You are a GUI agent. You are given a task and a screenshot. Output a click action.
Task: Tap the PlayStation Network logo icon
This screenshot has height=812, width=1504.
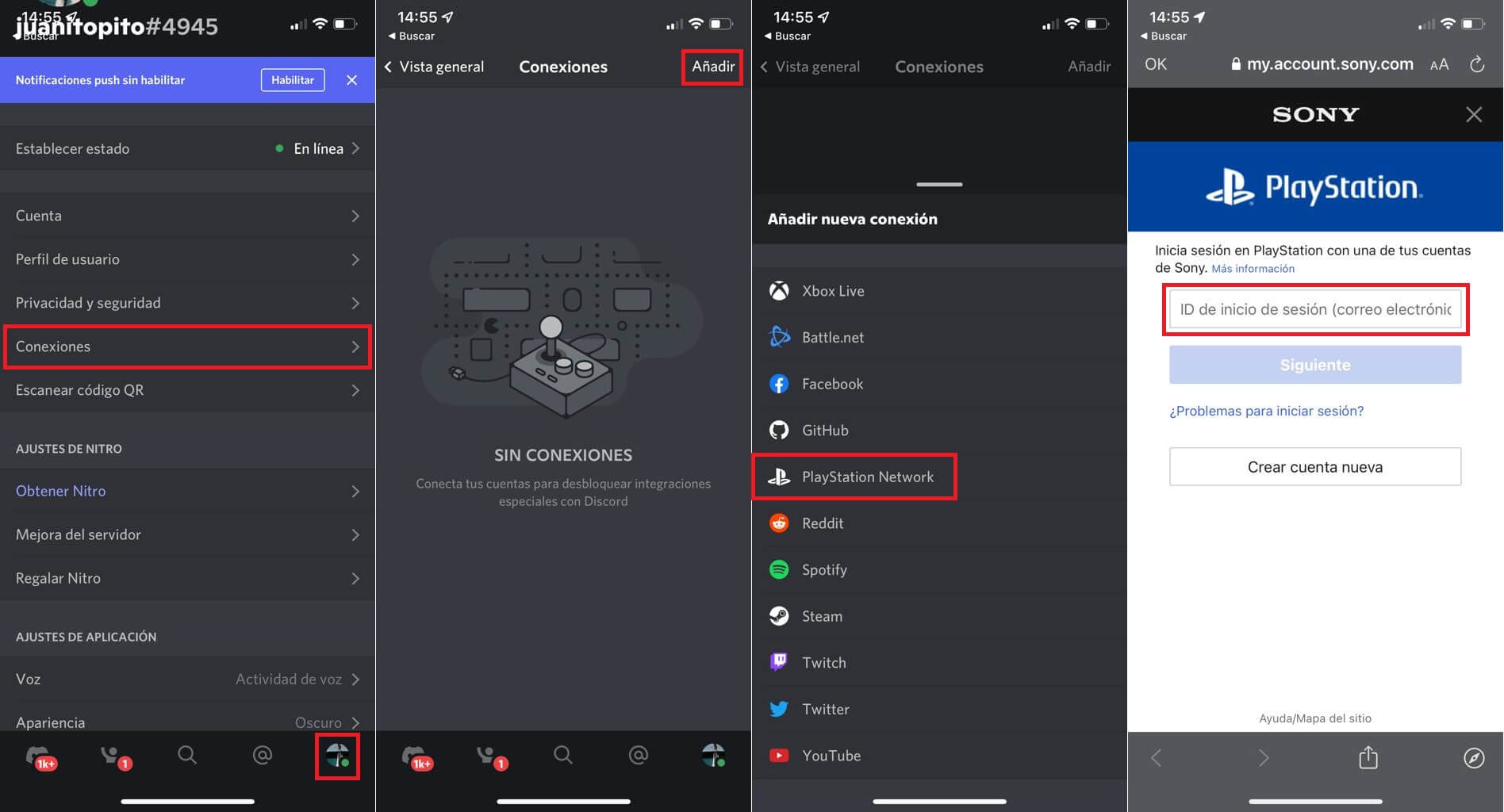[779, 477]
